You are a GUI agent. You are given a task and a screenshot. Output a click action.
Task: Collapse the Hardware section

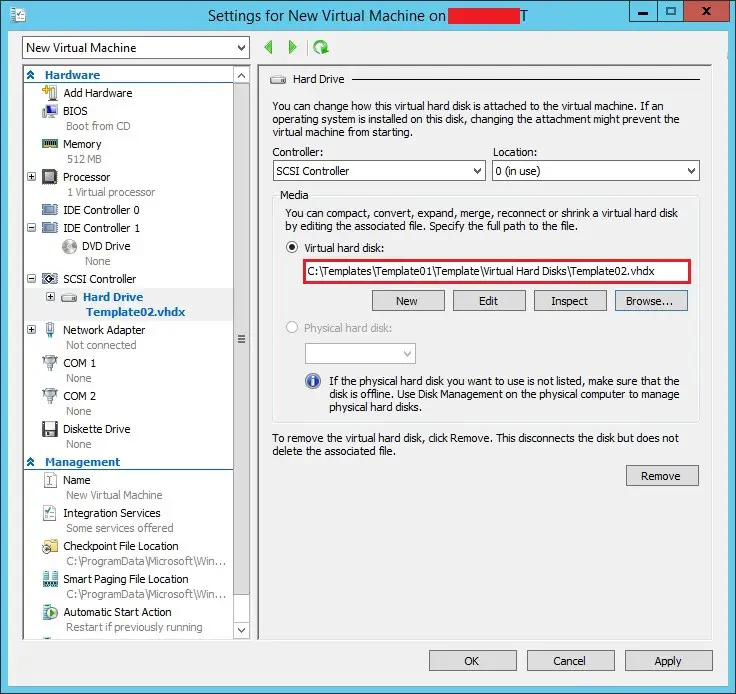click(x=31, y=75)
